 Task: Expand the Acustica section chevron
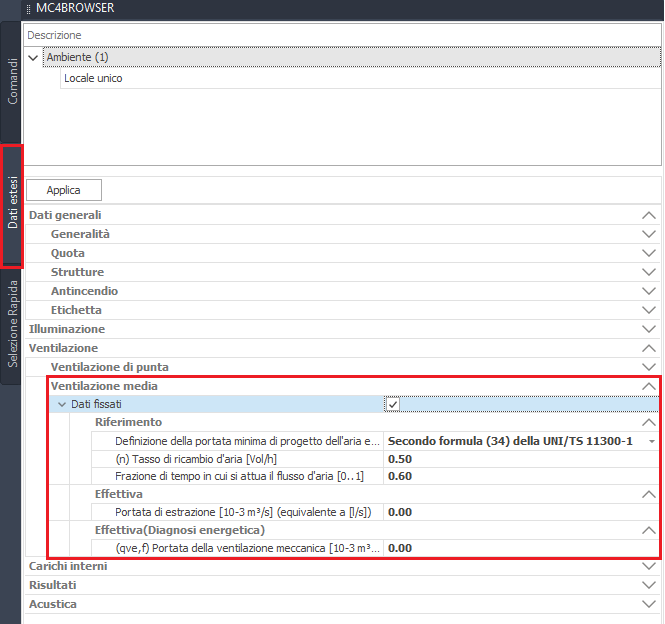point(649,604)
